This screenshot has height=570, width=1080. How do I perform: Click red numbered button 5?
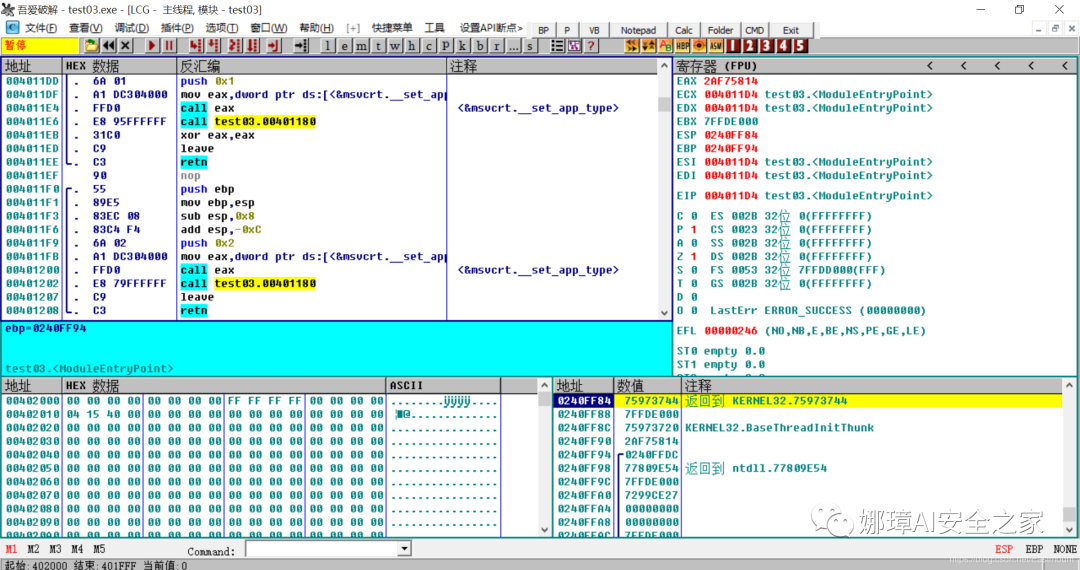pyautogui.click(x=800, y=45)
